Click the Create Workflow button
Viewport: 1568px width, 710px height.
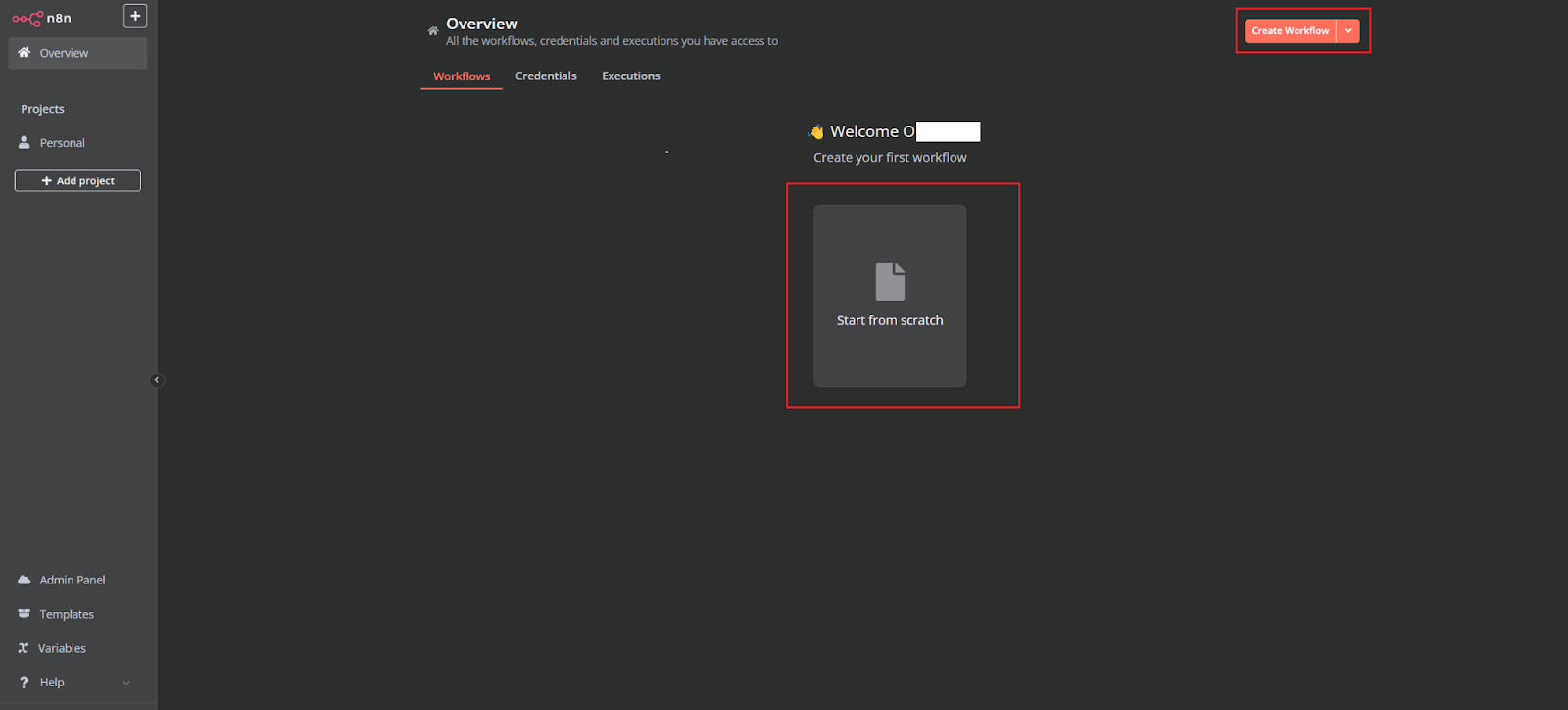pyautogui.click(x=1290, y=31)
